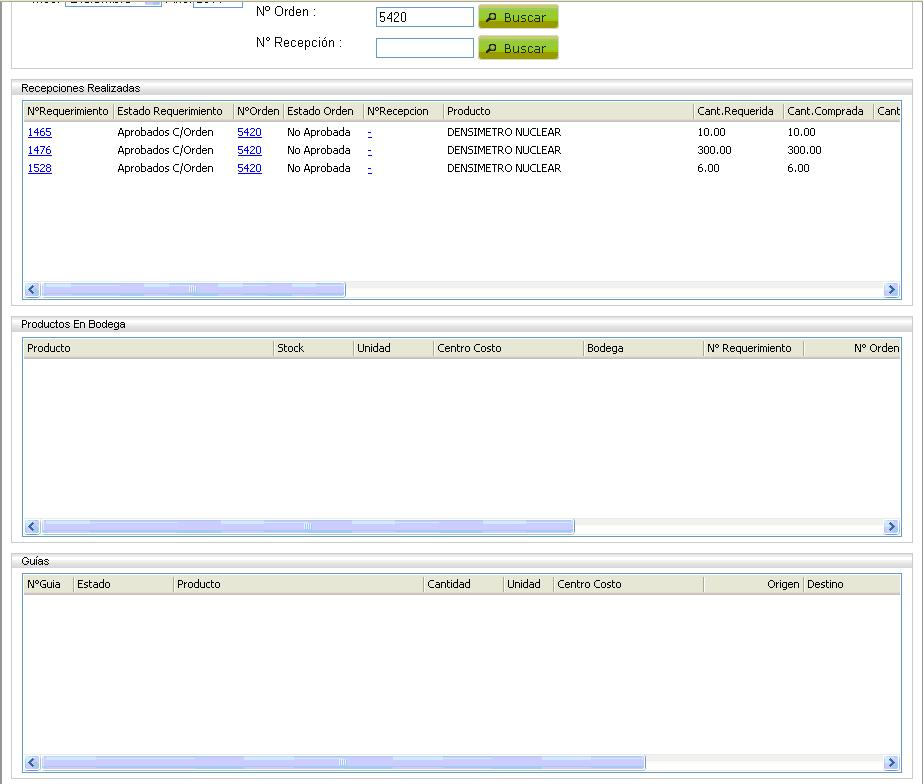Sort by Cant.Comprada column header
923x784 pixels.
click(828, 111)
